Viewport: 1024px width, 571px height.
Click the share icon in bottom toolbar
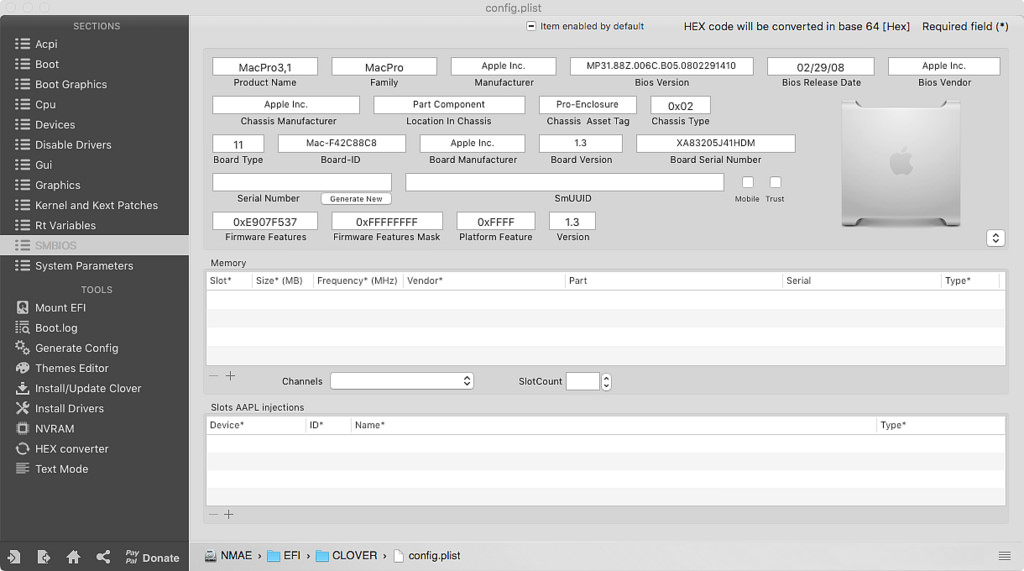[103, 557]
